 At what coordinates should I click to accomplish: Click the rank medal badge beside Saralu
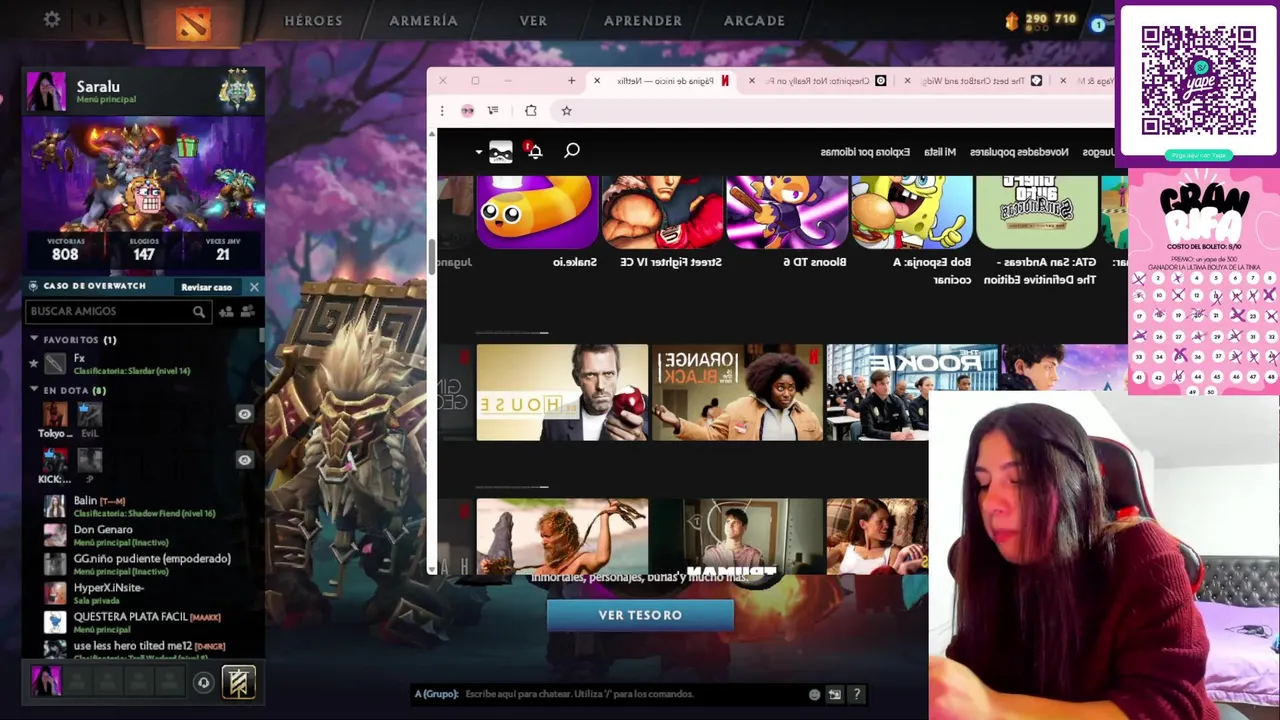[x=238, y=91]
